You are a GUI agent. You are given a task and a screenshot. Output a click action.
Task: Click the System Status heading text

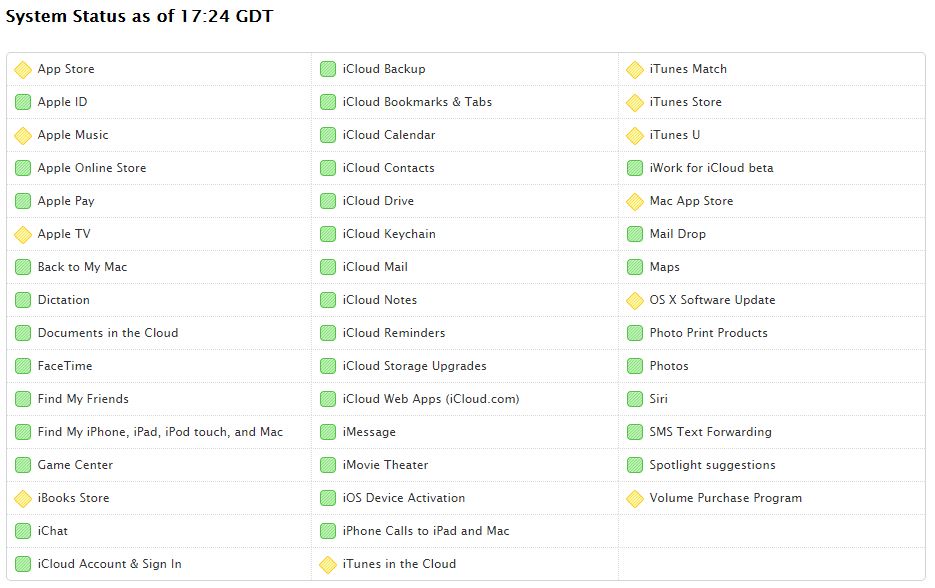coord(140,16)
